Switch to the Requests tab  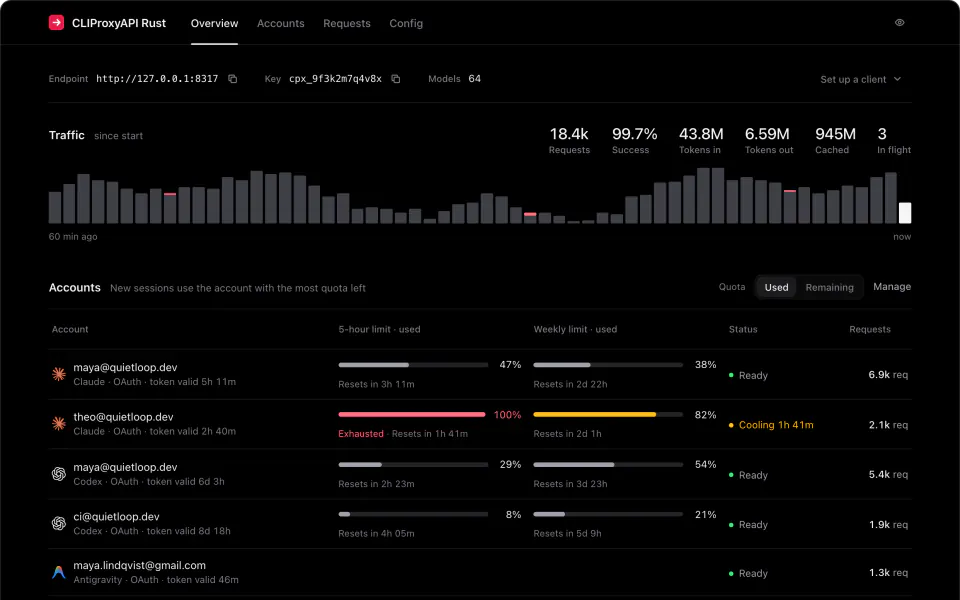click(x=347, y=23)
